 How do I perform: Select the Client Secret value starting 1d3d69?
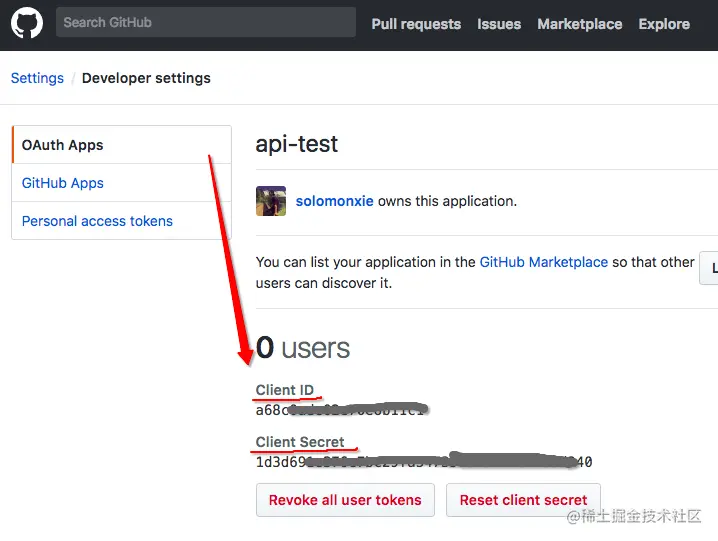click(x=424, y=461)
